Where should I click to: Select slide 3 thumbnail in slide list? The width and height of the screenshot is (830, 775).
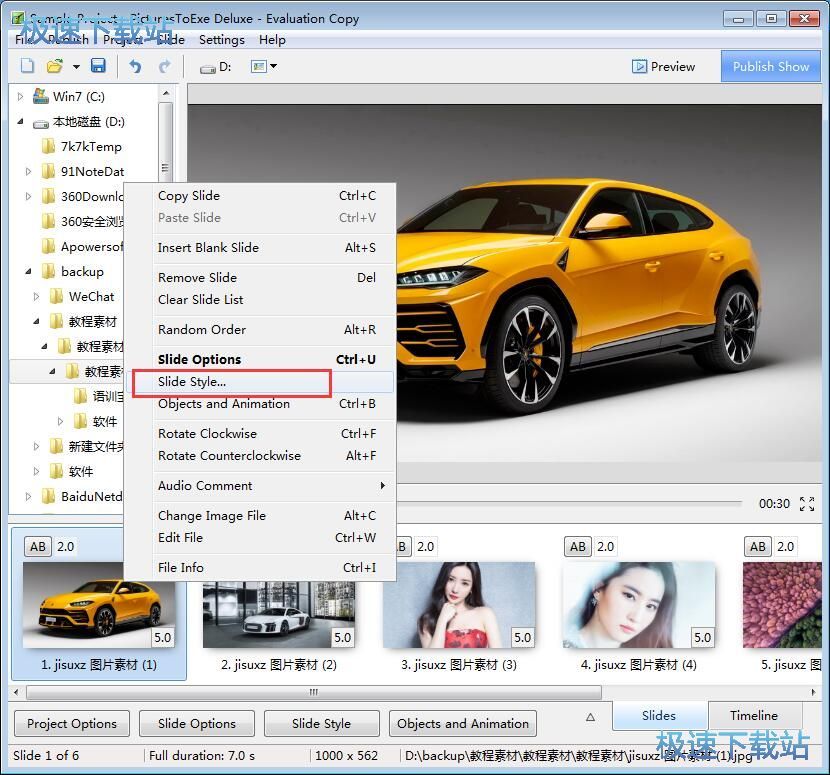click(x=459, y=605)
